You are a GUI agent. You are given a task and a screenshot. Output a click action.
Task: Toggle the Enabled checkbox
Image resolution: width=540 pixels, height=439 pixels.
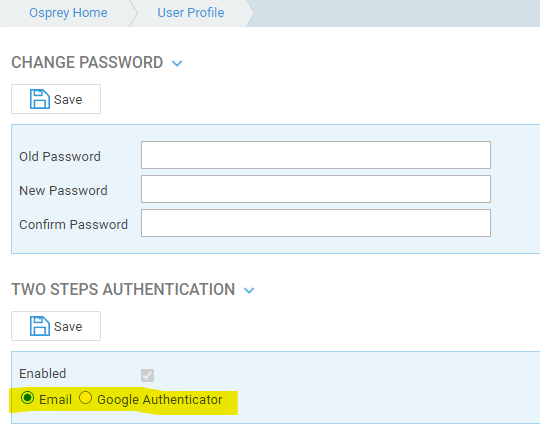click(147, 375)
